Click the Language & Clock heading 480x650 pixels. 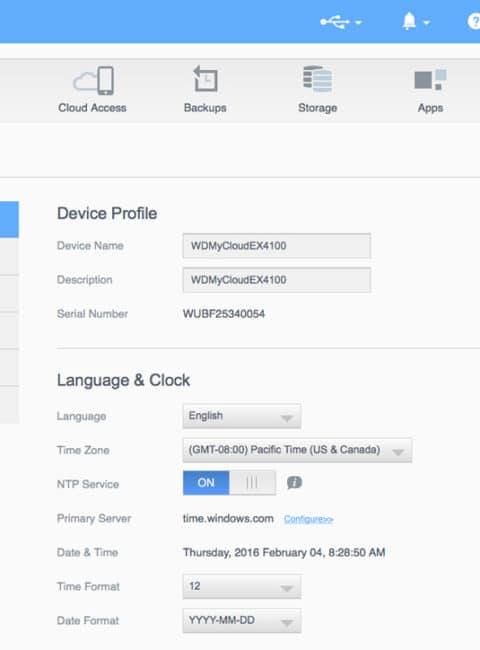124,380
